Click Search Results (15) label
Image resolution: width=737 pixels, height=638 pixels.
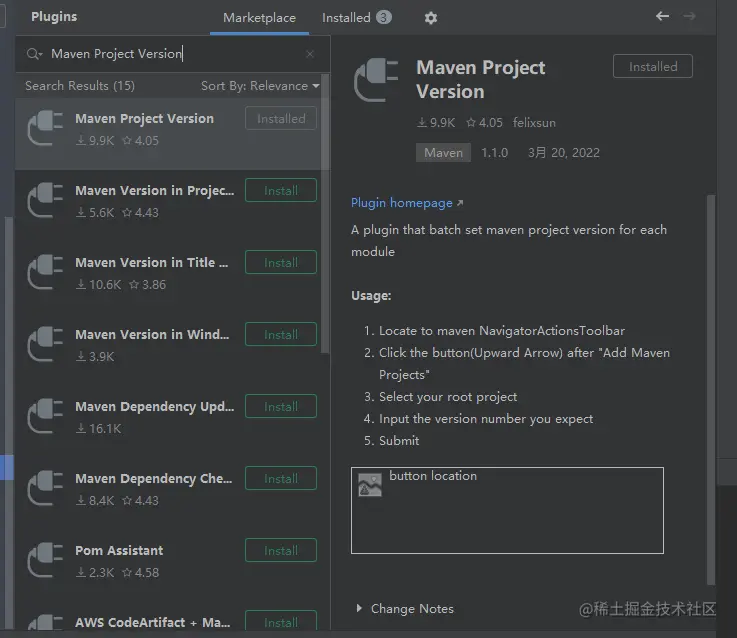[80, 86]
